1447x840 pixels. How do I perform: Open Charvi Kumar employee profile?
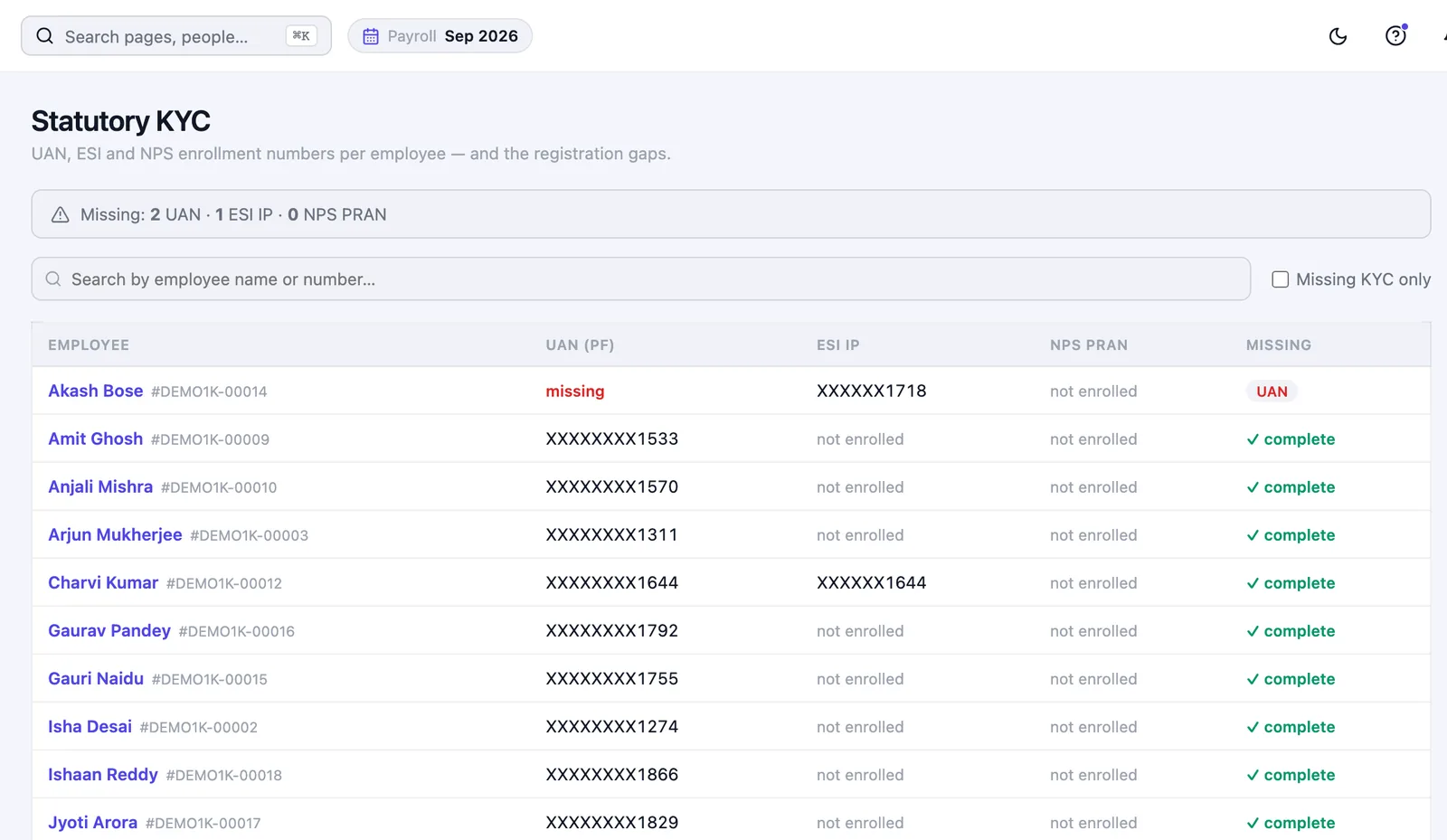point(103,582)
